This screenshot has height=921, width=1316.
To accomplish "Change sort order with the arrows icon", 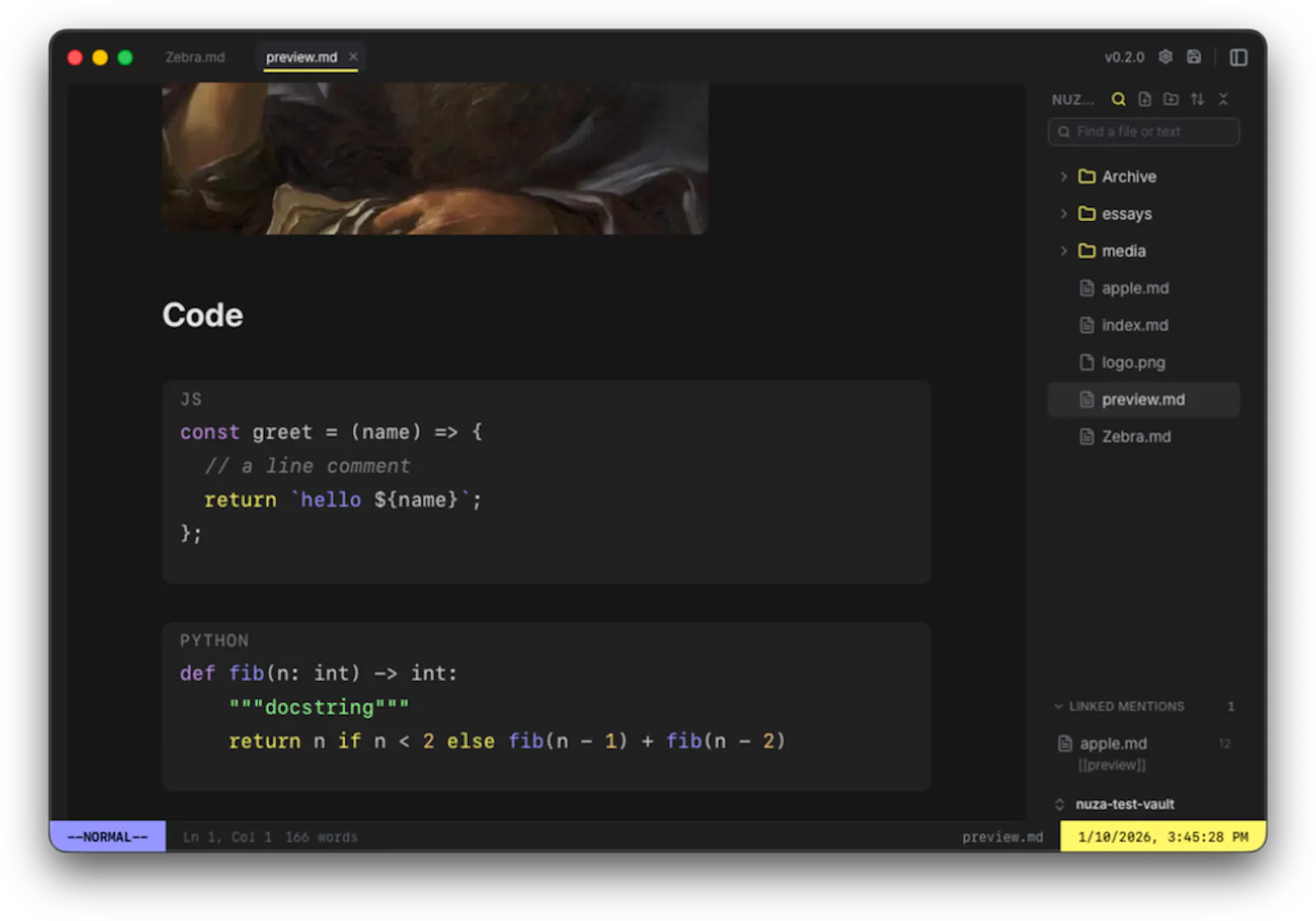I will coord(1198,100).
